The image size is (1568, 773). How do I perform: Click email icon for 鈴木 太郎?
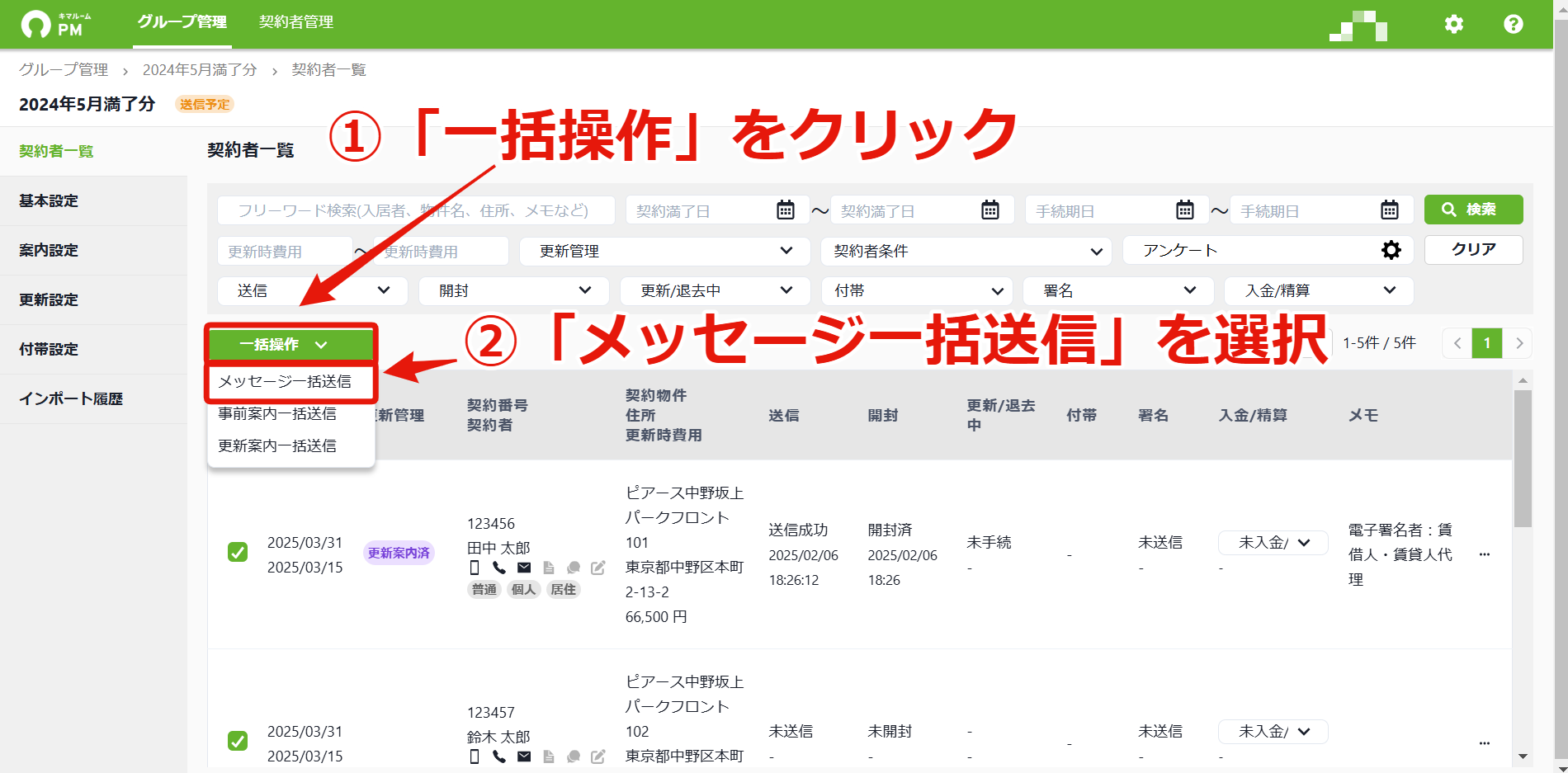click(524, 757)
